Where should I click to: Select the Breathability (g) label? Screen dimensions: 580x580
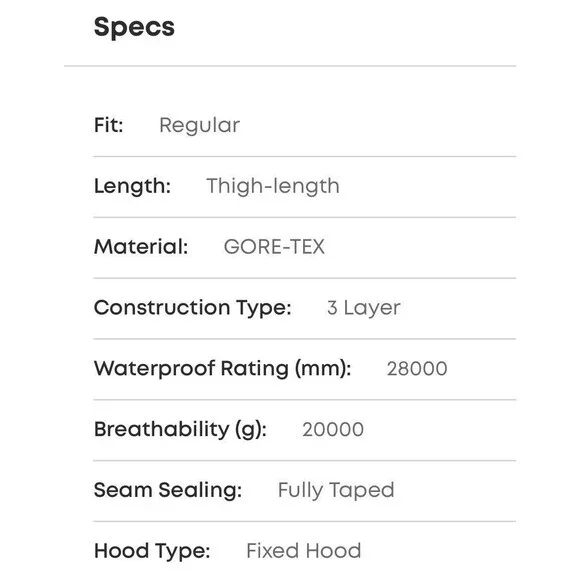coord(181,429)
